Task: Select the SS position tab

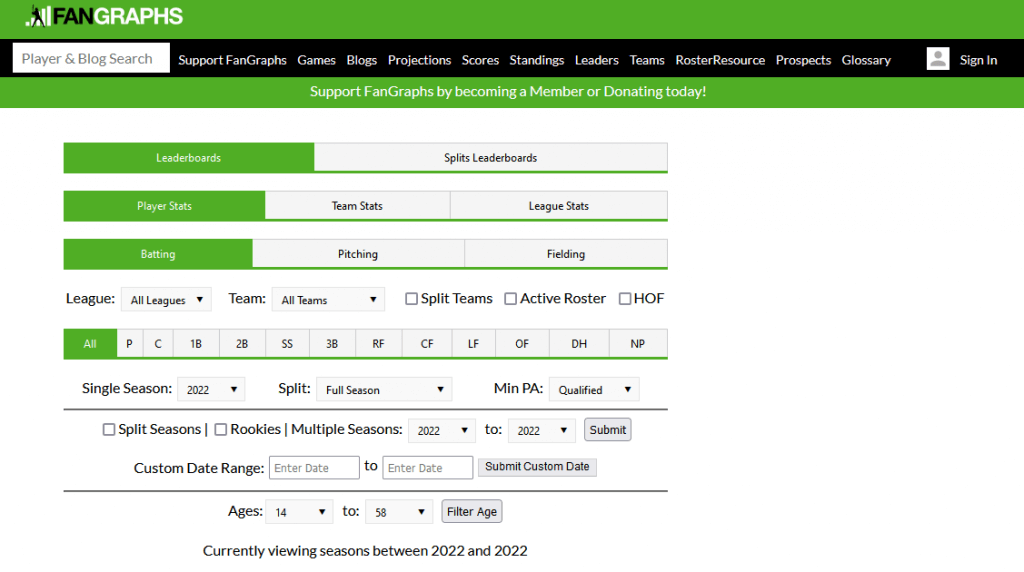Action: coord(287,344)
